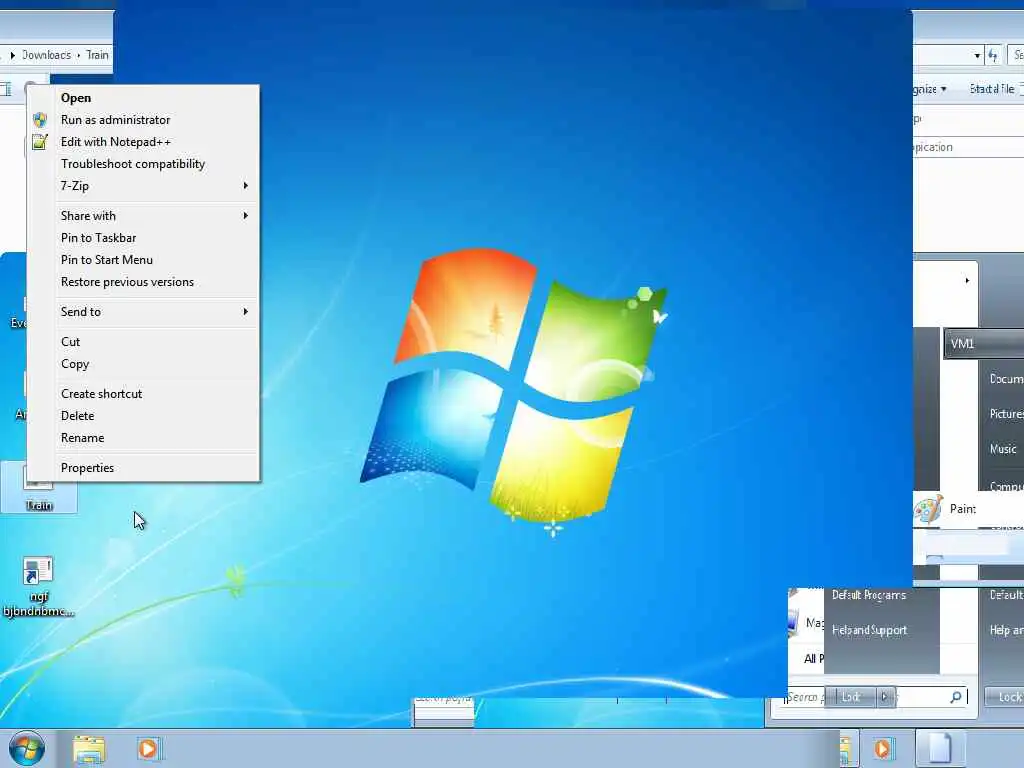The height and width of the screenshot is (768, 1024).
Task: Open the Windows Start orb
Action: 26,748
